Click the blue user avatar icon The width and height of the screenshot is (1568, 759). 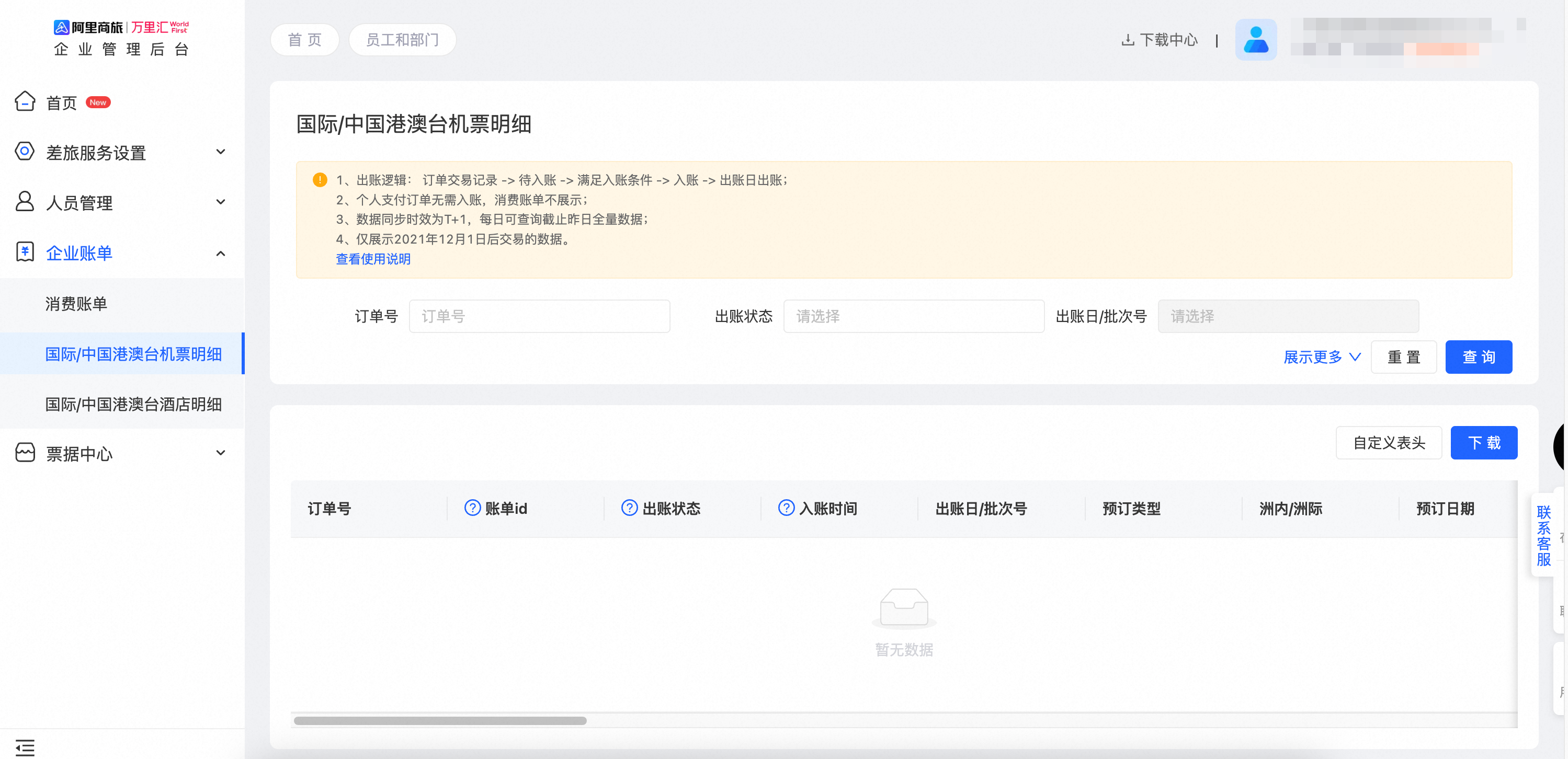click(x=1255, y=40)
